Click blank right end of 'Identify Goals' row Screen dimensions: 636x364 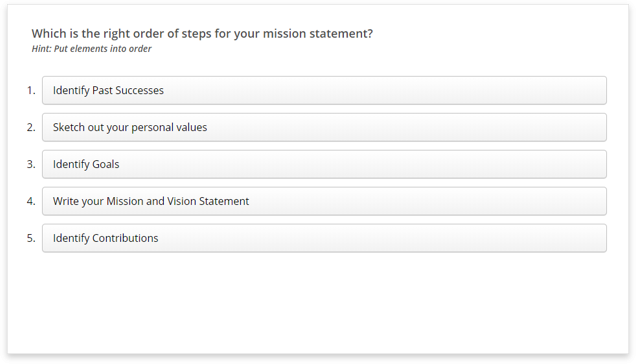527,164
